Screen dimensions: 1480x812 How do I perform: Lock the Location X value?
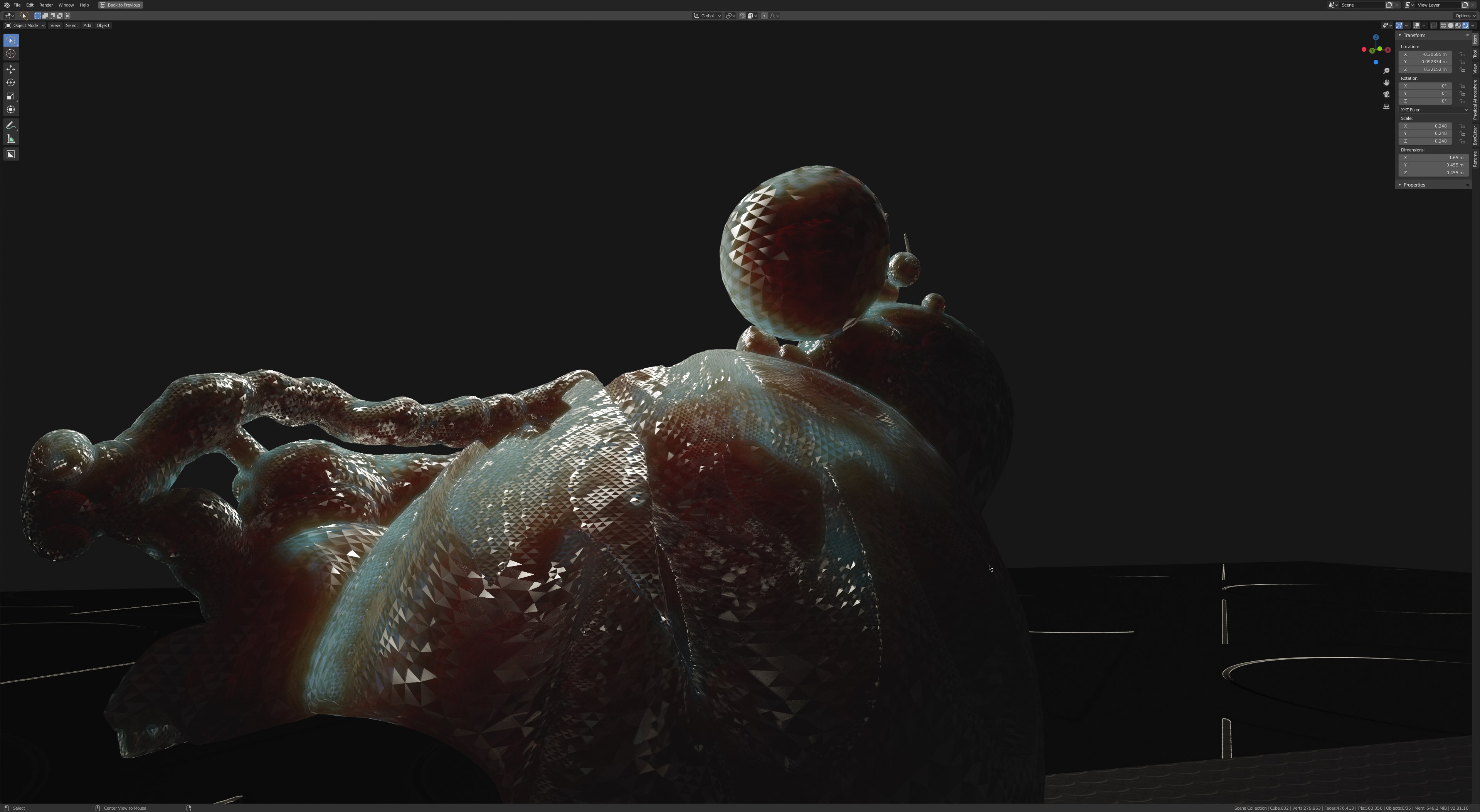[x=1462, y=55]
